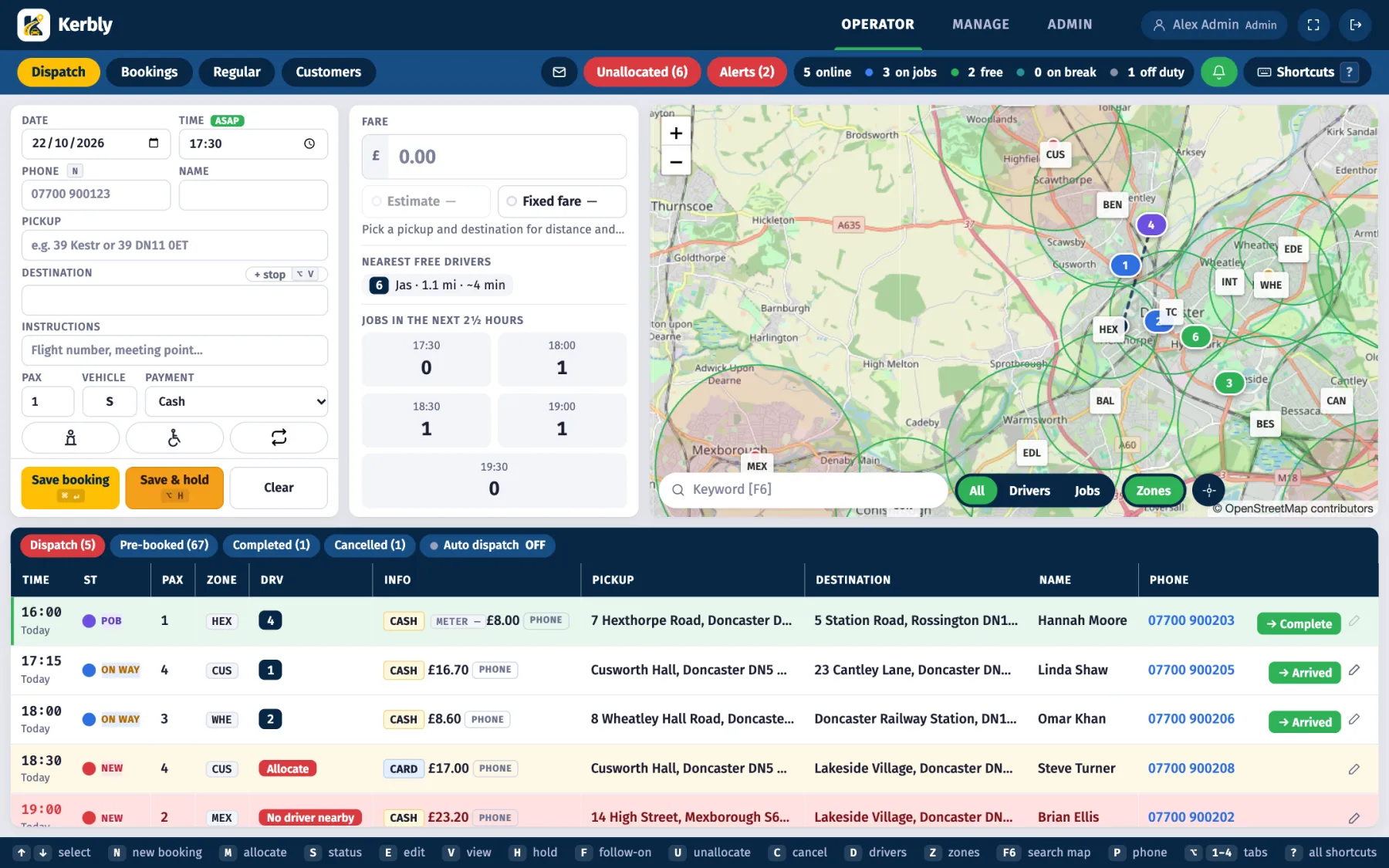
Task: Click the vehicle type S field
Action: tap(110, 401)
